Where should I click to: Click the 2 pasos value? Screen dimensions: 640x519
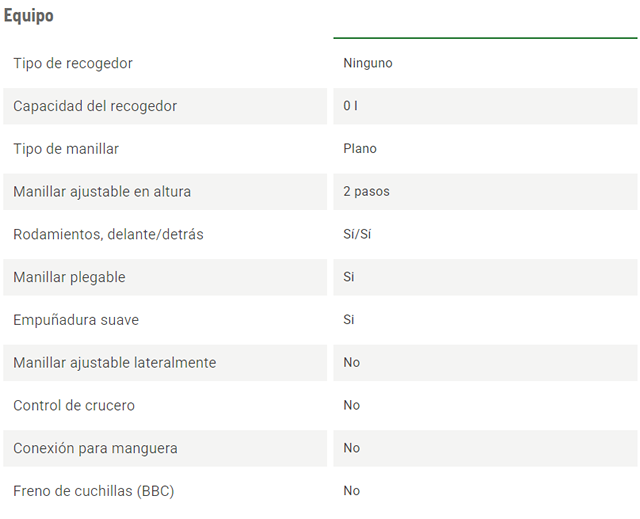coord(366,191)
